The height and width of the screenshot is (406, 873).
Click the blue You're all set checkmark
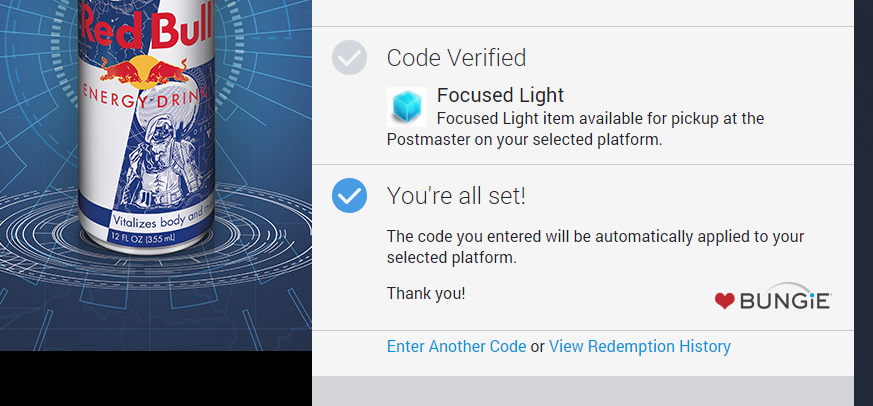[349, 195]
